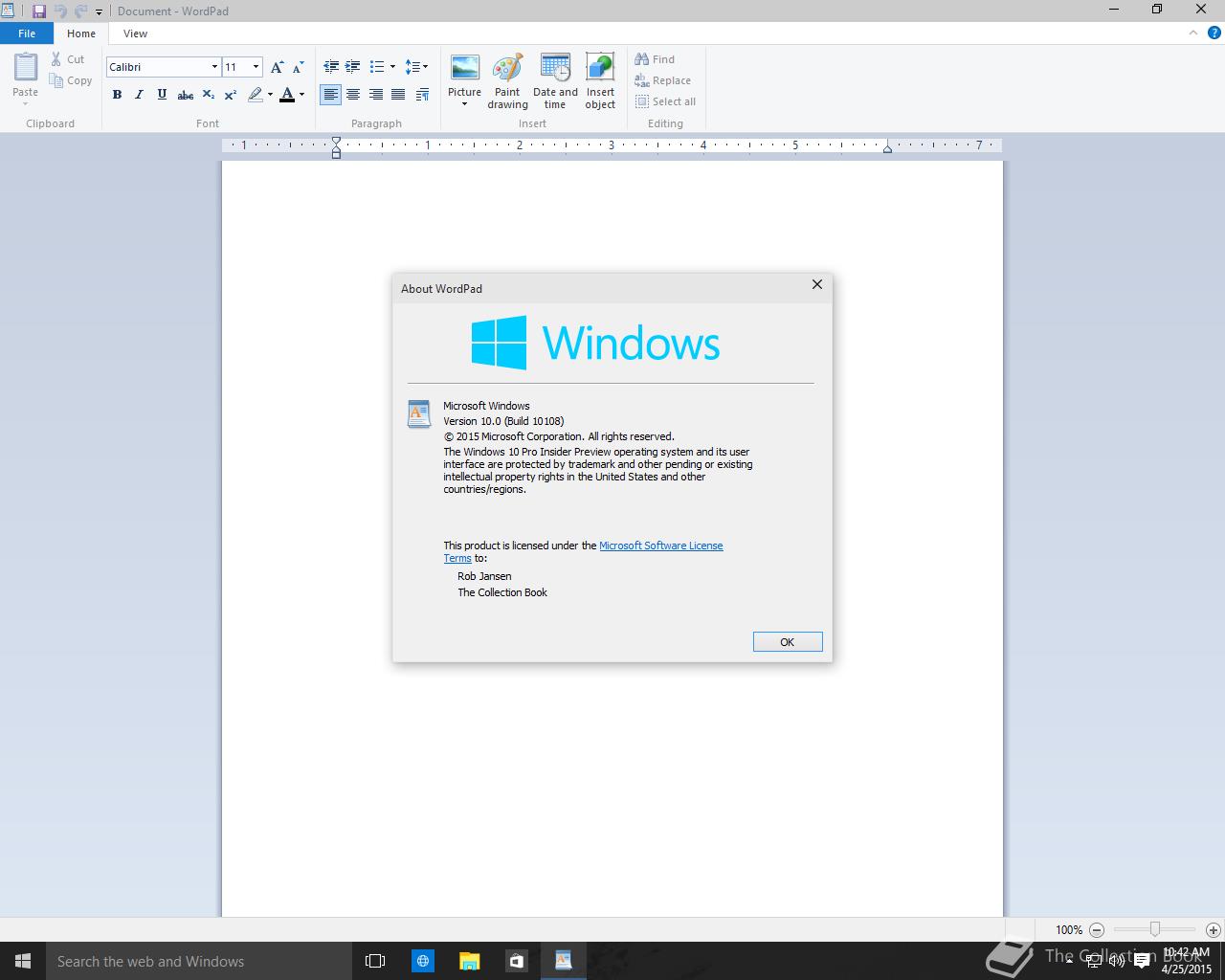1225x980 pixels.
Task: Open File Explorer from taskbar
Action: tap(469, 961)
